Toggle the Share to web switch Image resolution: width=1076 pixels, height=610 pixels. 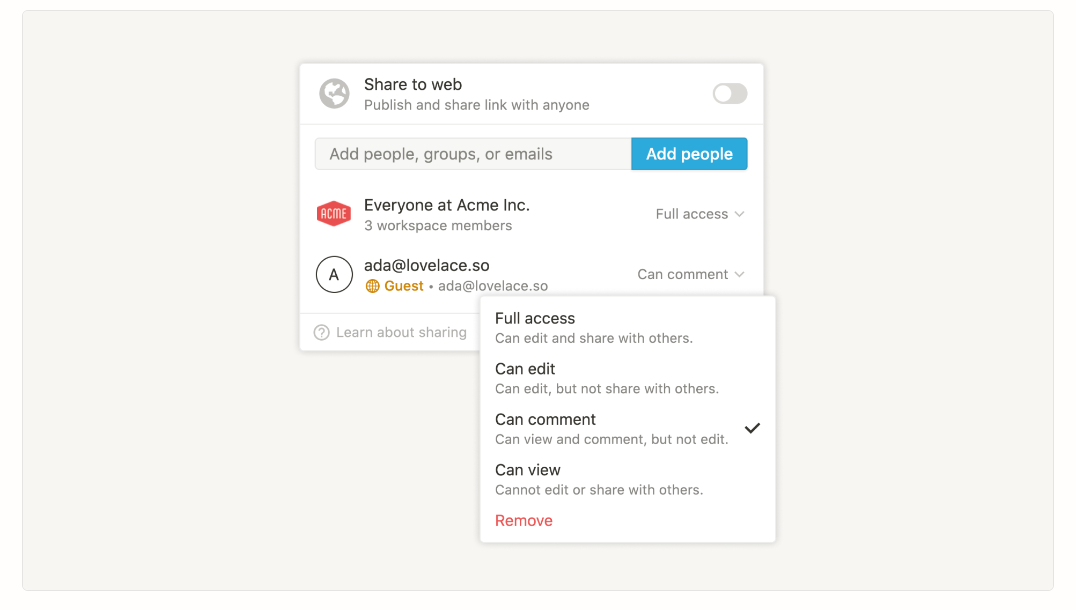730,94
